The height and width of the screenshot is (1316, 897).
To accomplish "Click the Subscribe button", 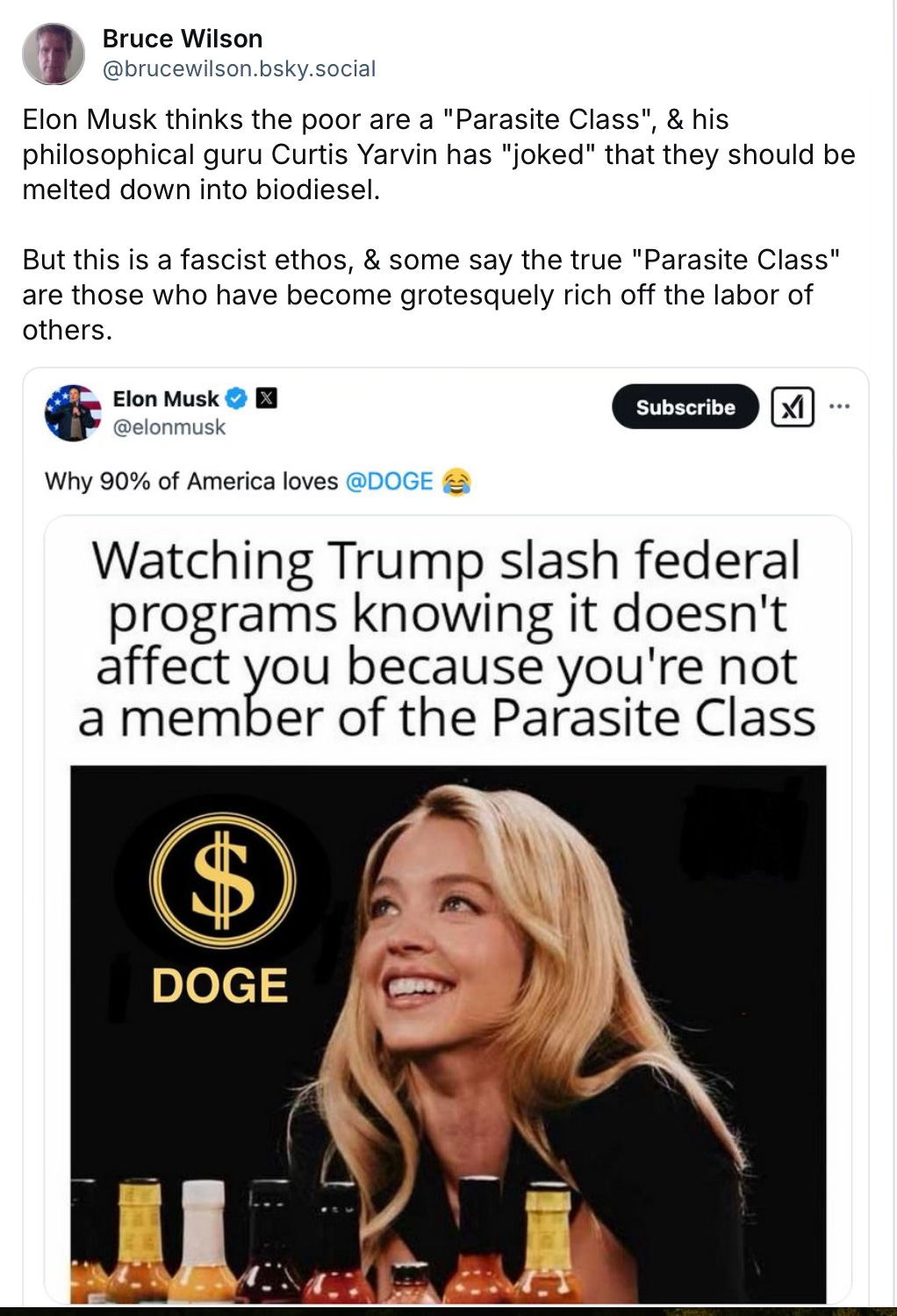I will [x=685, y=407].
